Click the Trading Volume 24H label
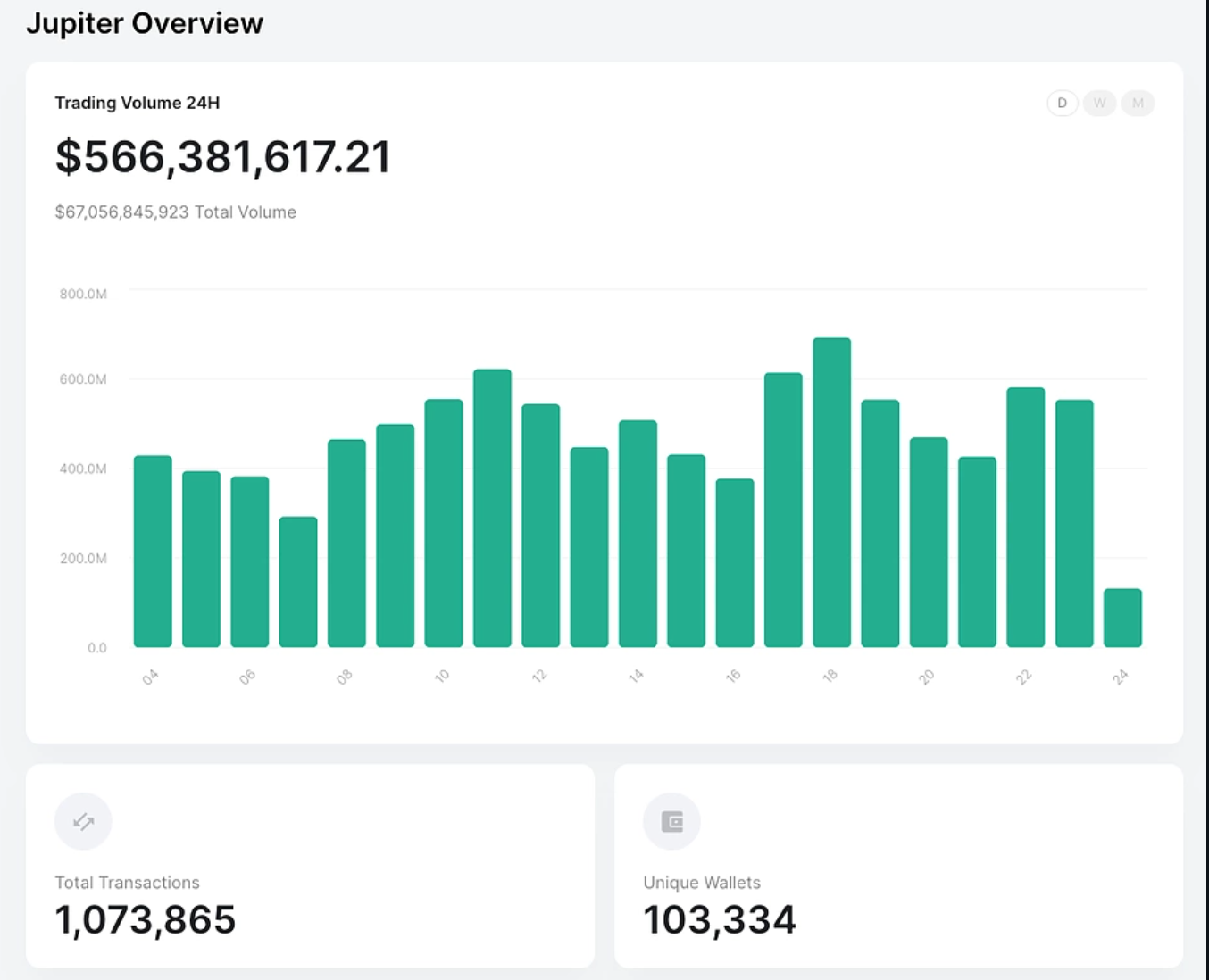This screenshot has width=1209, height=980. pos(138,103)
